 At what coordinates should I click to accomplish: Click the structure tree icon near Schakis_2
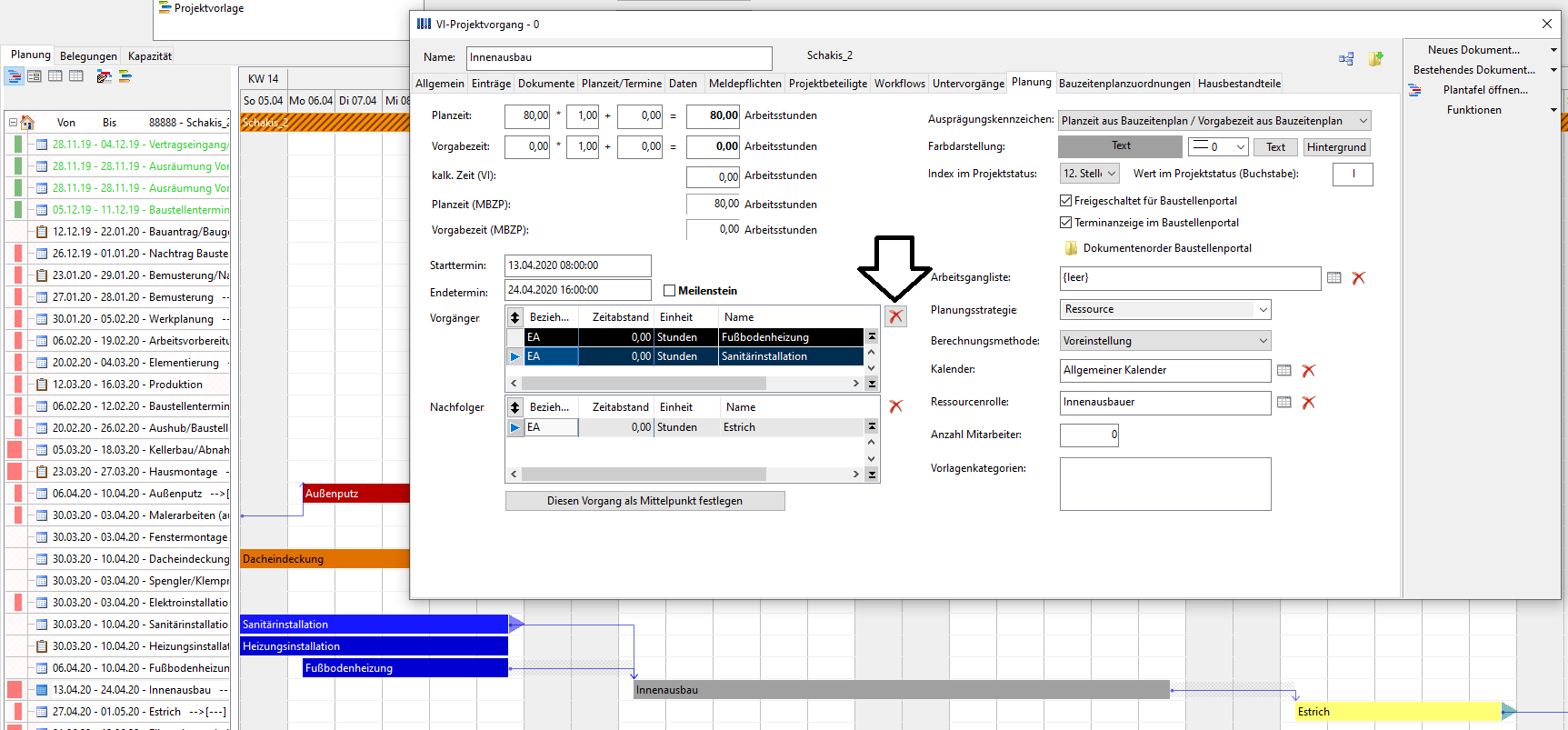1346,59
